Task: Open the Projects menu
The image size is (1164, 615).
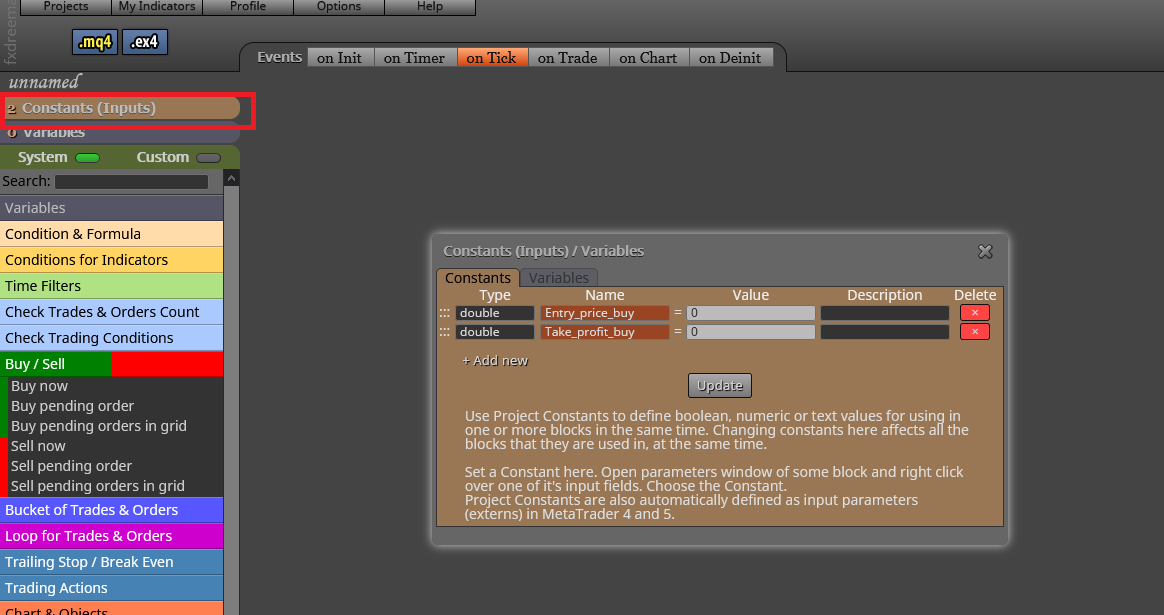Action: 65,7
